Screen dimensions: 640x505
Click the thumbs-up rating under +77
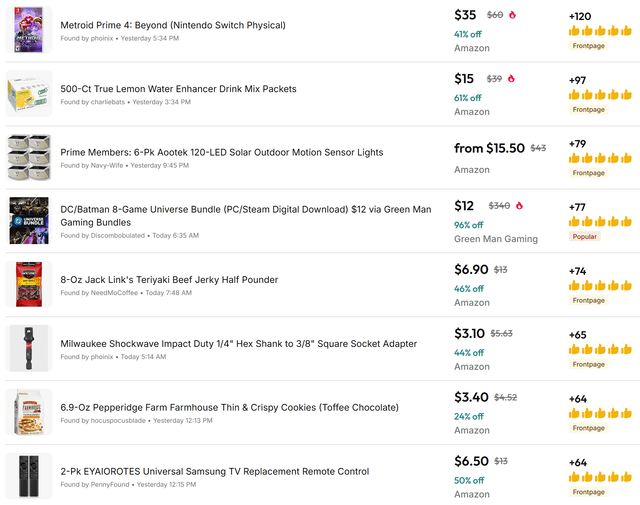click(x=600, y=222)
